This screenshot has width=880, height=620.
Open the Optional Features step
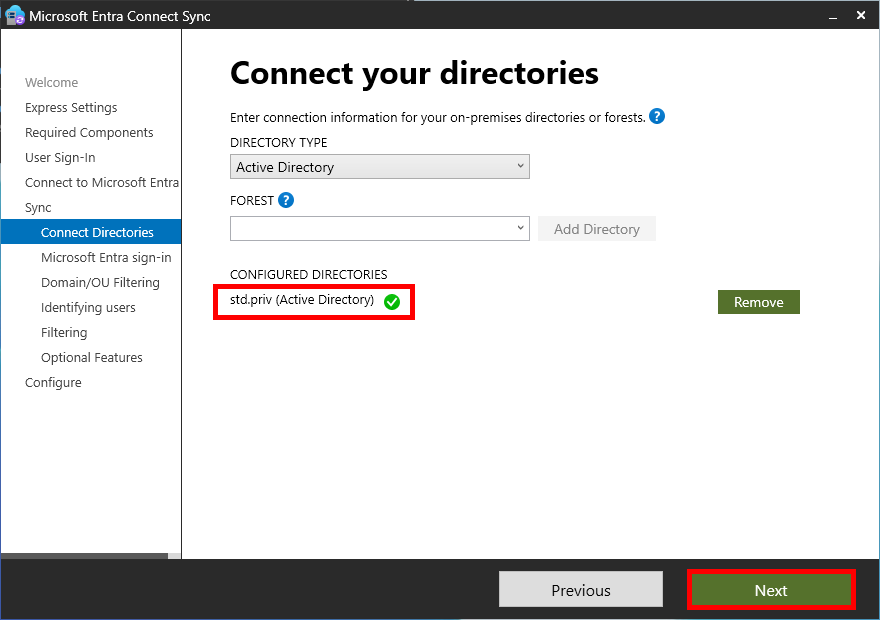(x=92, y=357)
